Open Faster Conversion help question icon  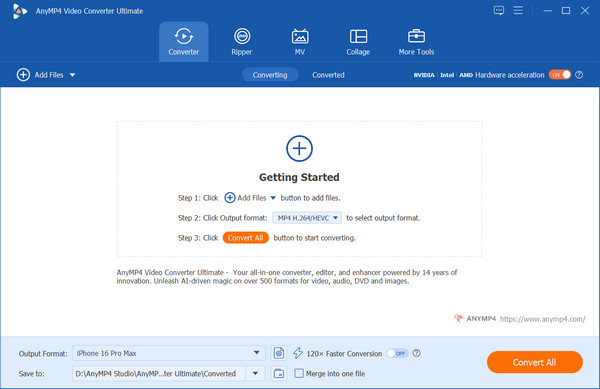coord(416,353)
